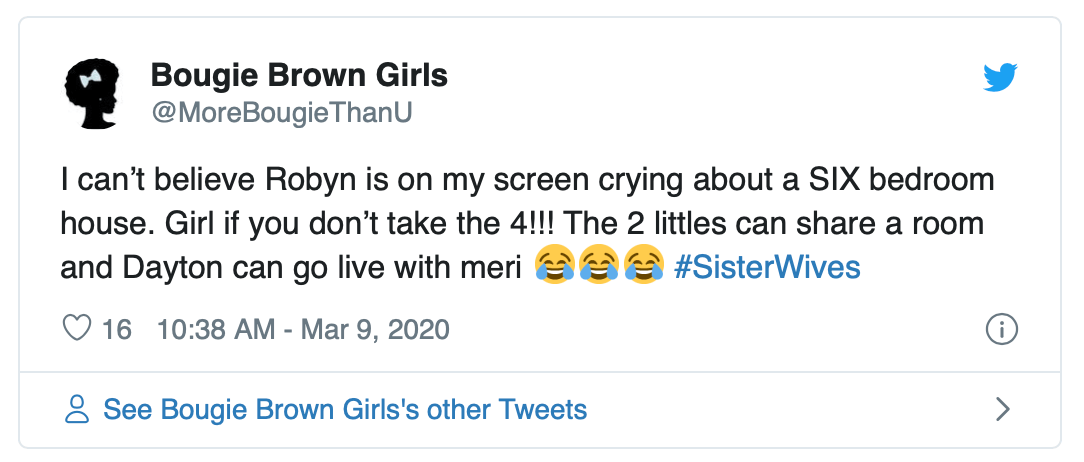Like the tweet with the heart icon
The height and width of the screenshot is (462, 1084).
[x=77, y=328]
